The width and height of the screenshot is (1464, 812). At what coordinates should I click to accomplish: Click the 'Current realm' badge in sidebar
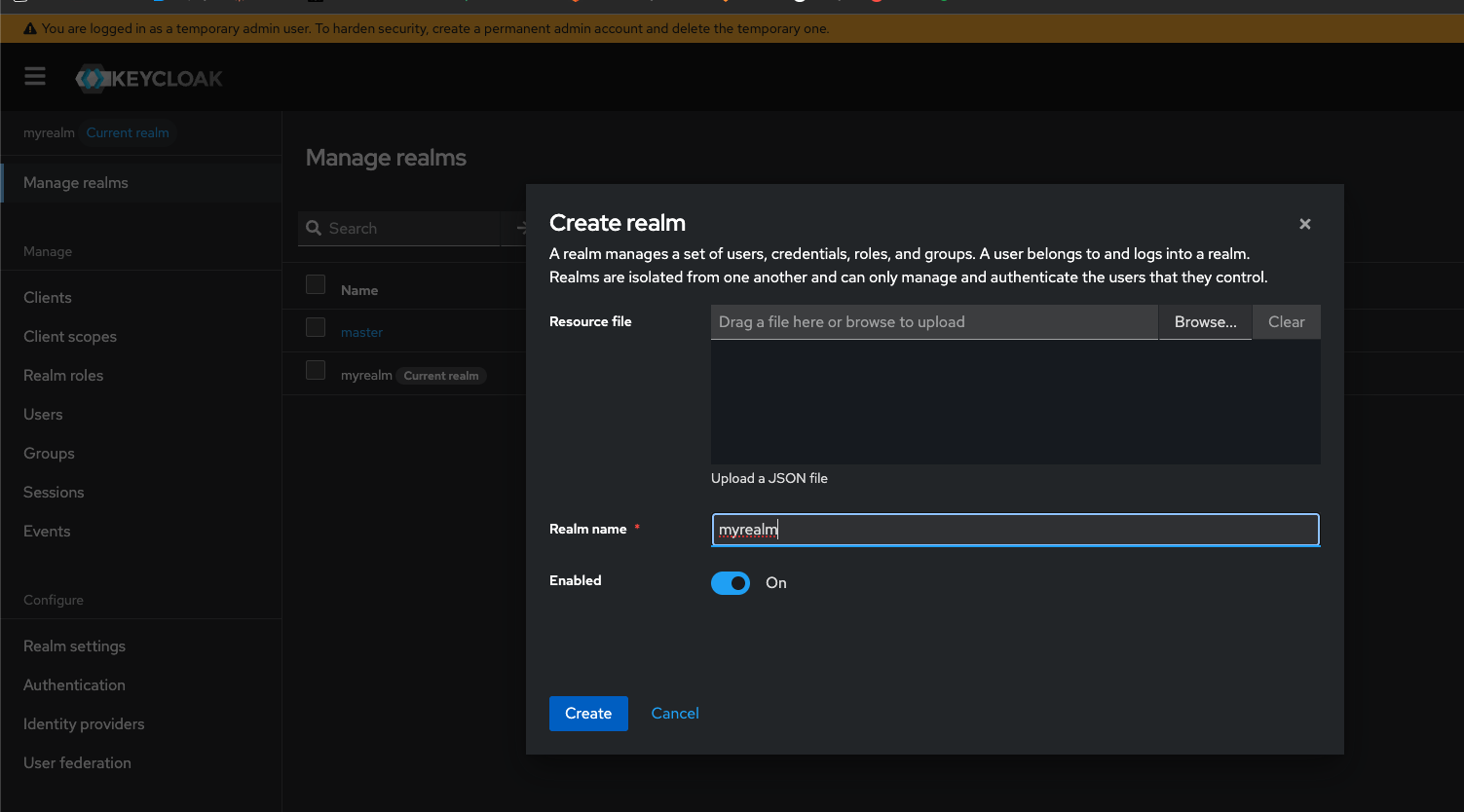point(128,133)
